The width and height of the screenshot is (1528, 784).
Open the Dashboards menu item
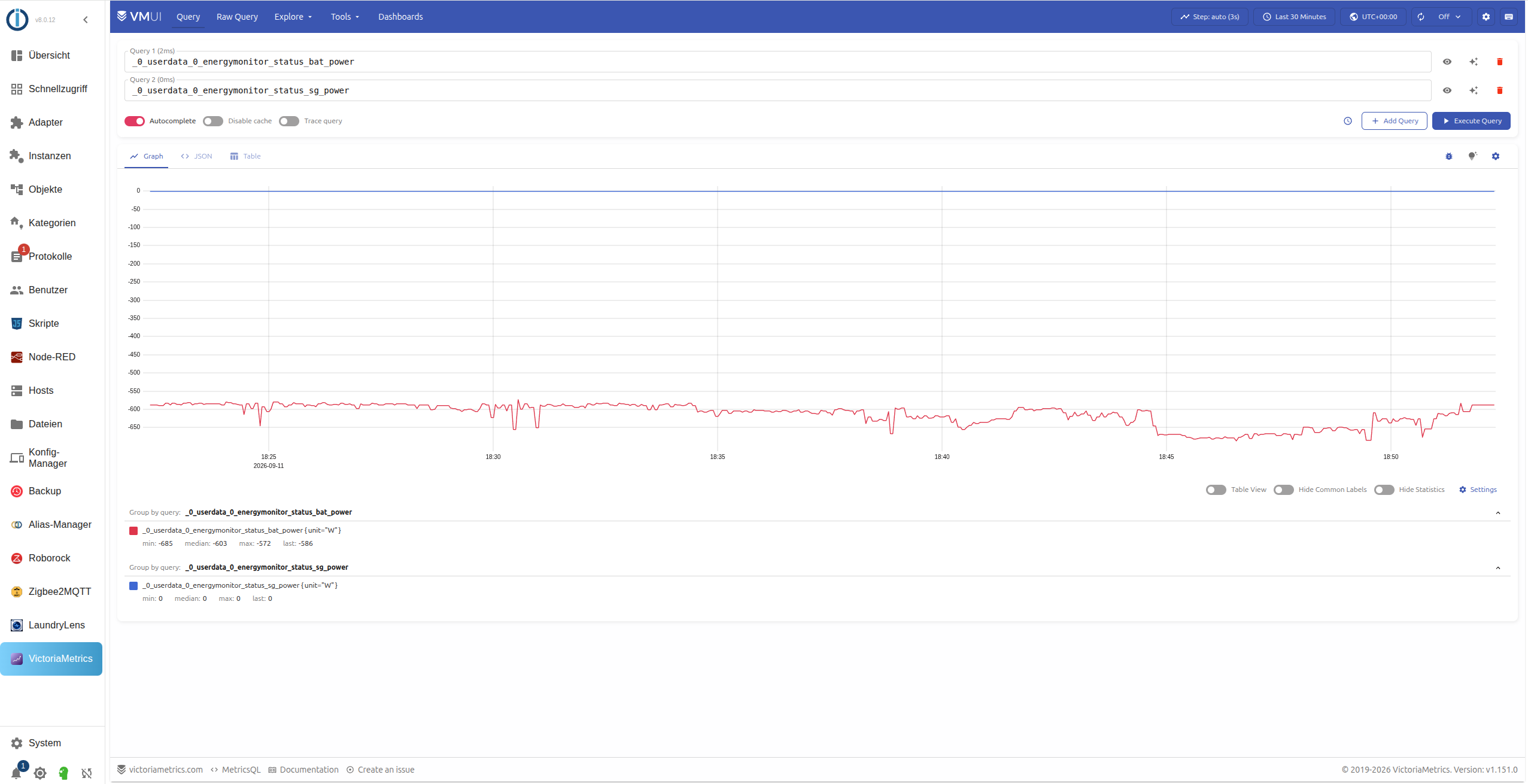[400, 17]
